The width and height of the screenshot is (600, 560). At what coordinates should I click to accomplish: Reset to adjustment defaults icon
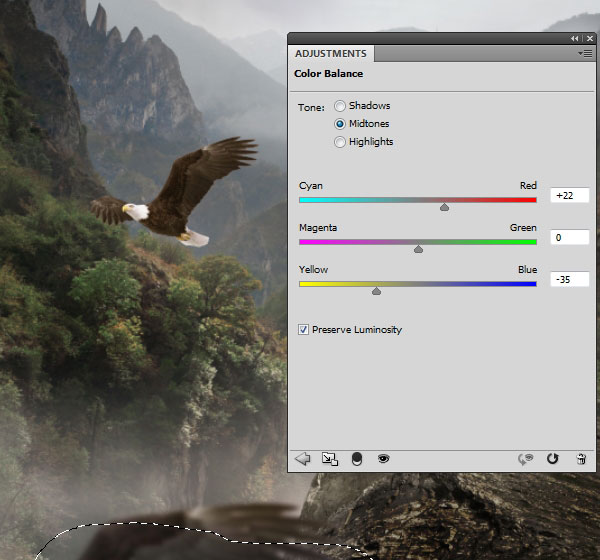pyautogui.click(x=553, y=458)
